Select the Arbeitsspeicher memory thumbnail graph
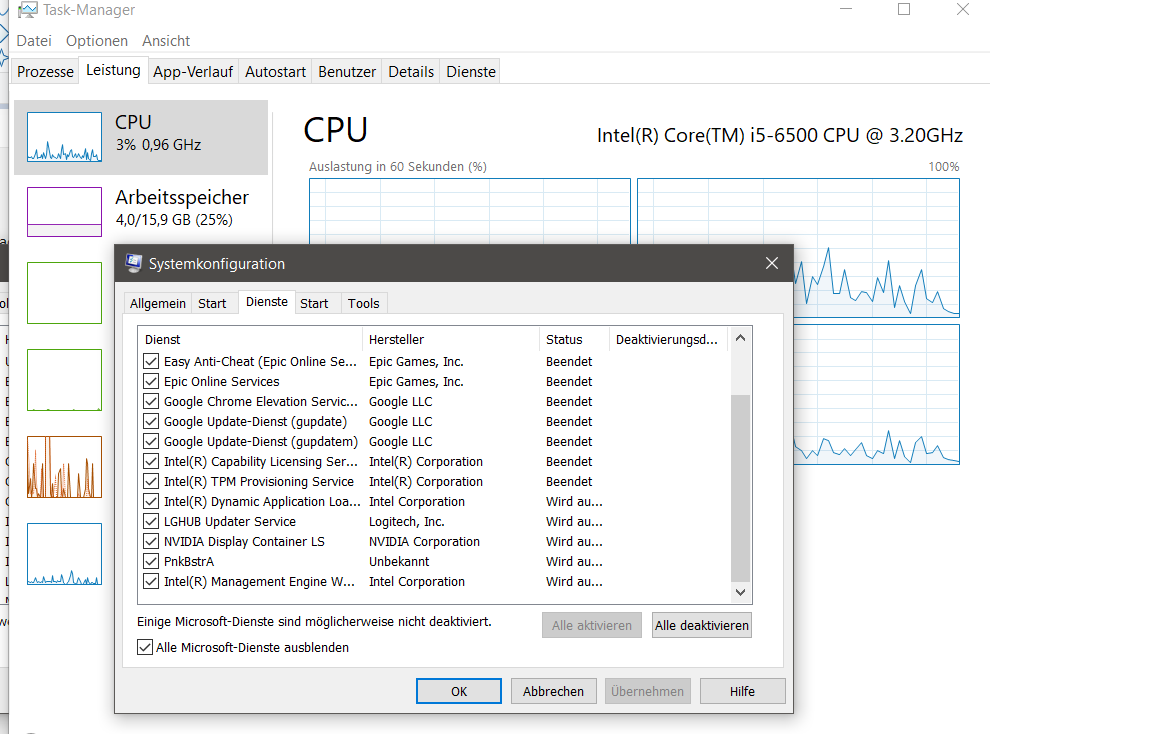The width and height of the screenshot is (1152, 734). coord(65,212)
